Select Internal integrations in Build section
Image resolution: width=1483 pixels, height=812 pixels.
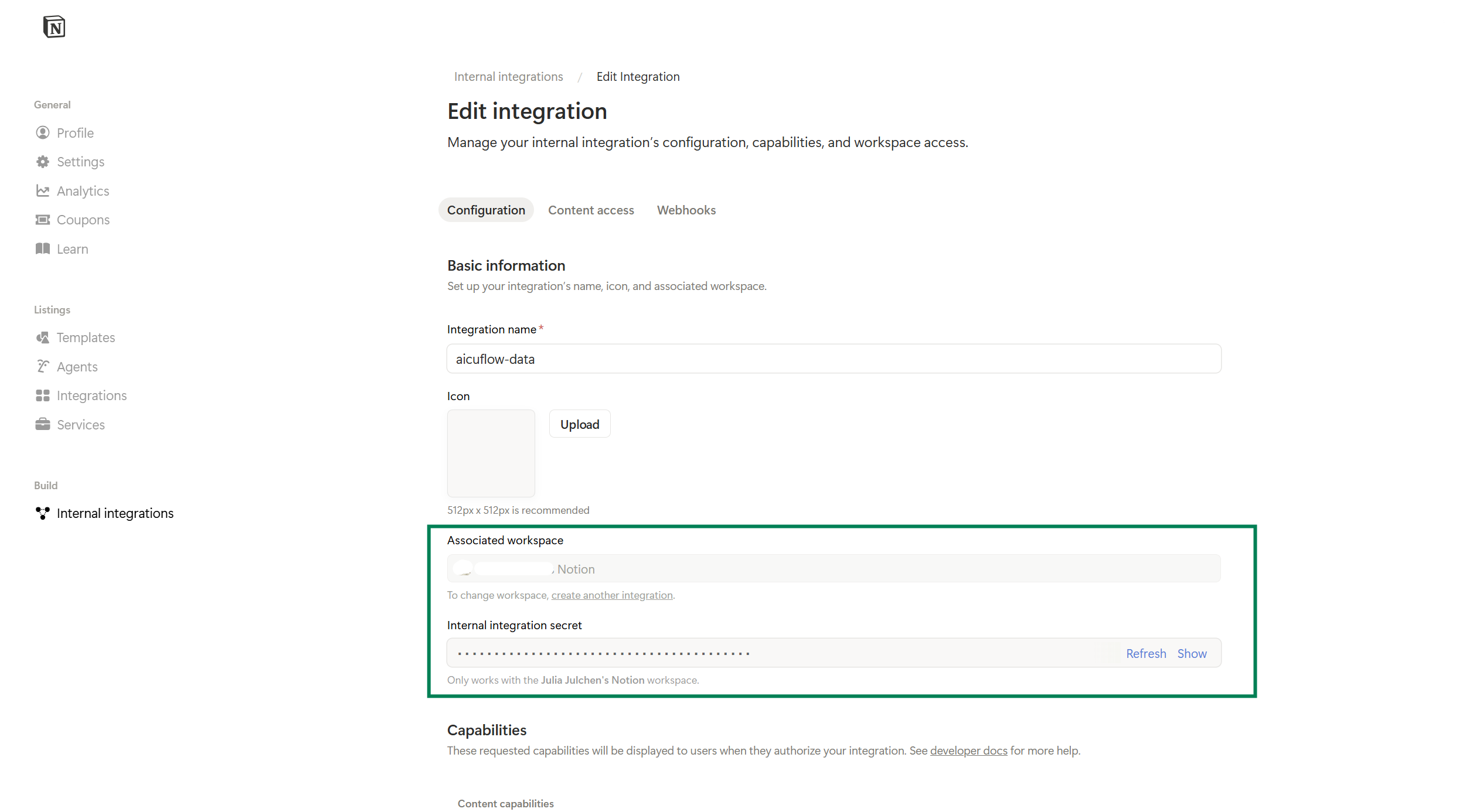tap(115, 513)
